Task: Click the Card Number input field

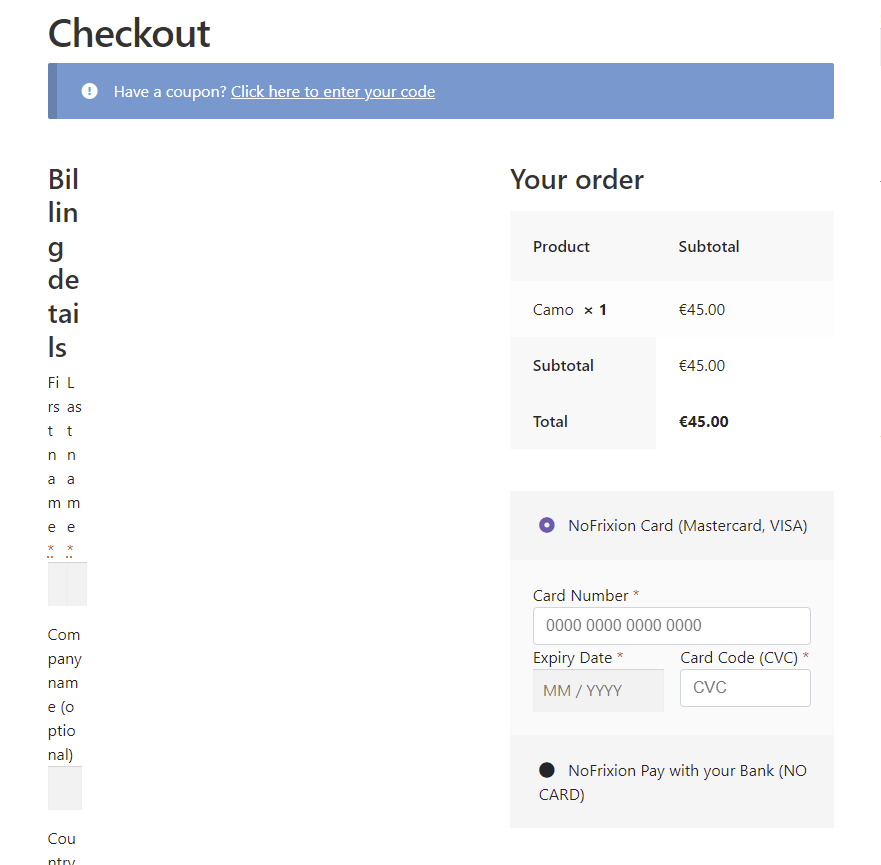Action: [671, 626]
